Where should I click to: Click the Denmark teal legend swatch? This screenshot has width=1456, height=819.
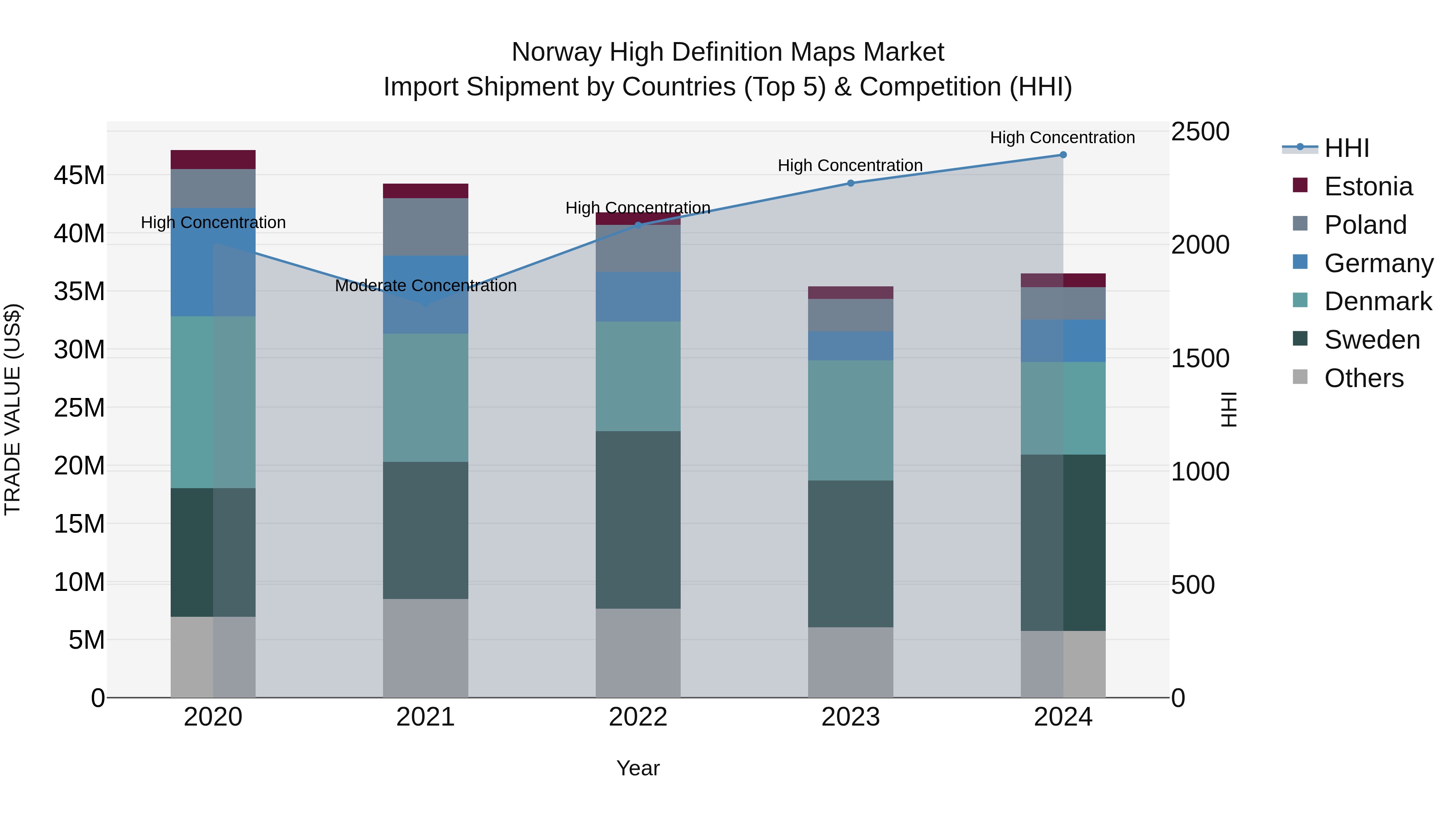pos(1300,300)
